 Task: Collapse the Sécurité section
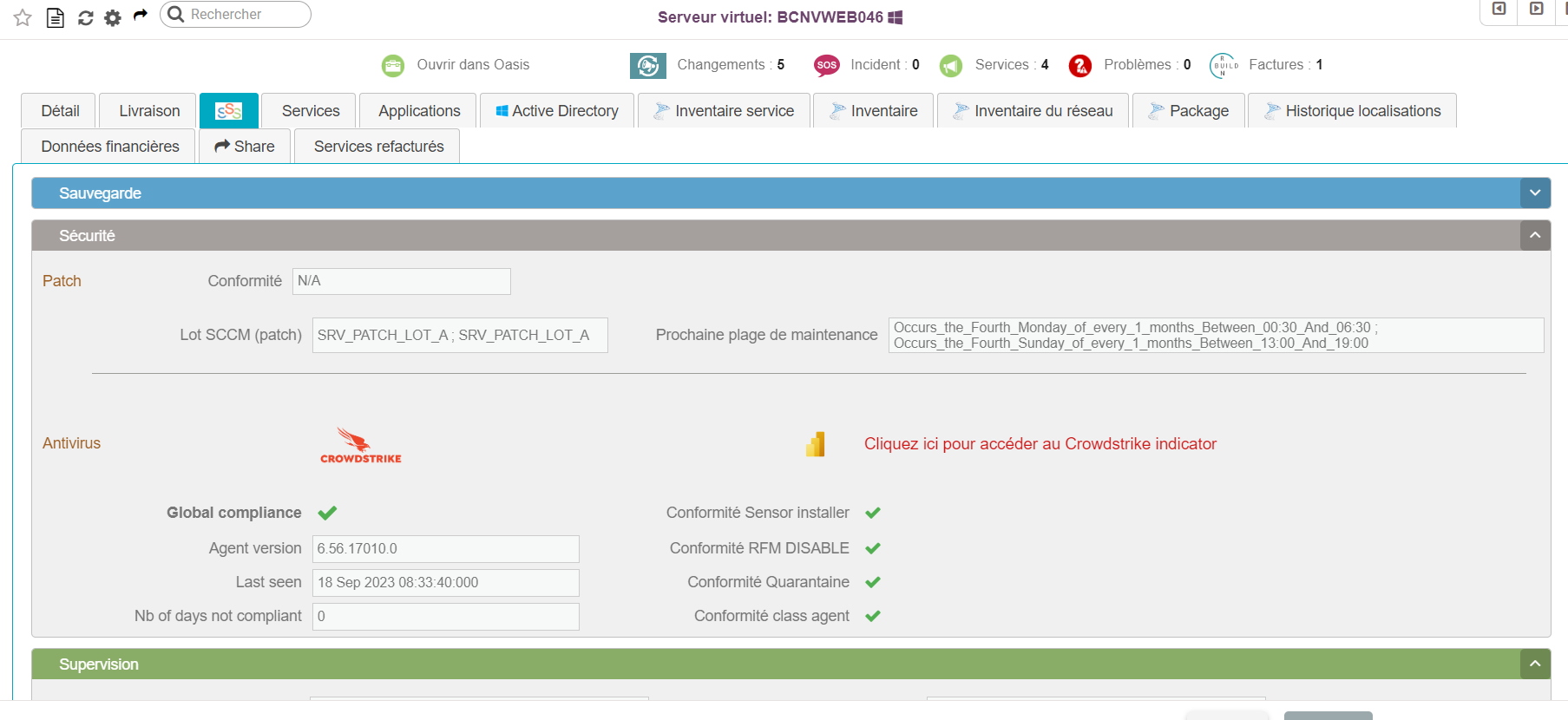tap(1534, 235)
